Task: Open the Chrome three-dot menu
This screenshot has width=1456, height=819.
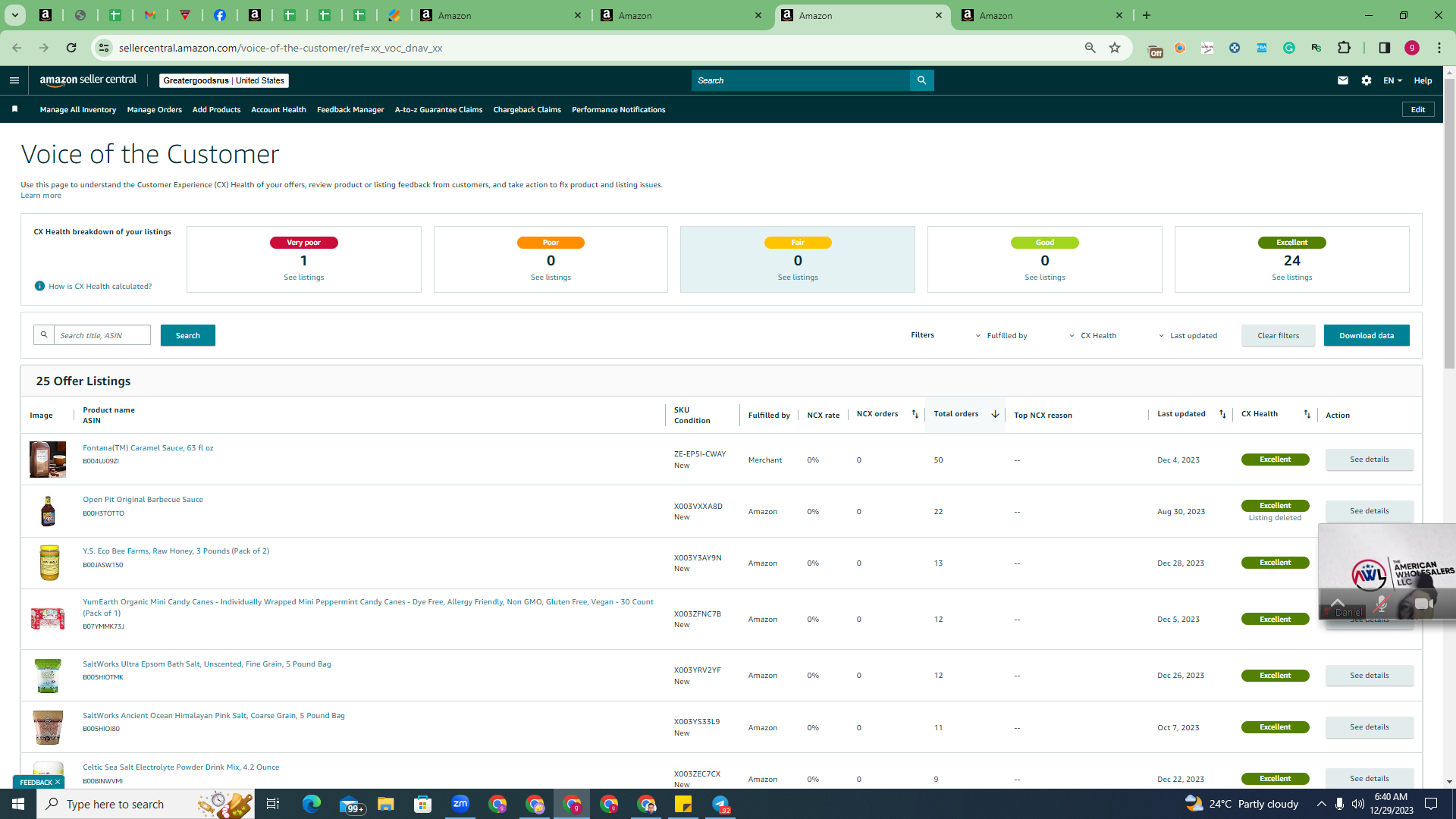Action: [1439, 48]
